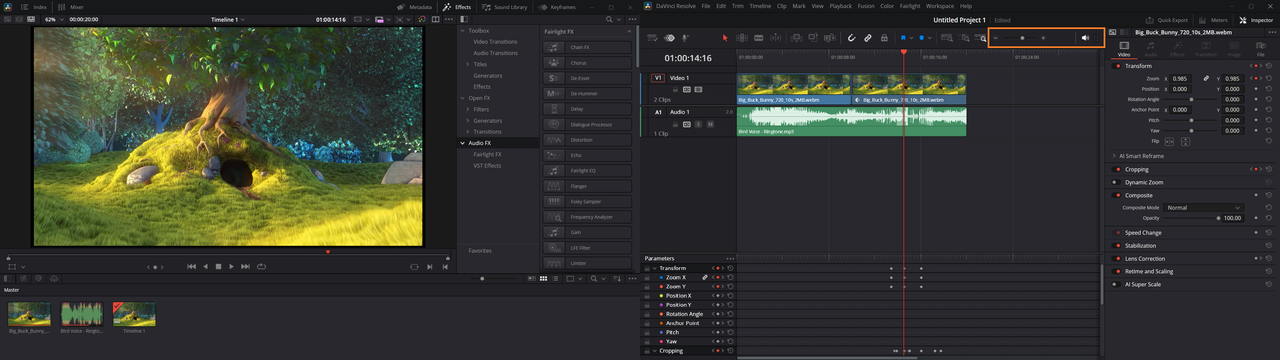Open the effects search magnifier
Image resolution: width=1280 pixels, height=360 pixels.
(x=609, y=19)
